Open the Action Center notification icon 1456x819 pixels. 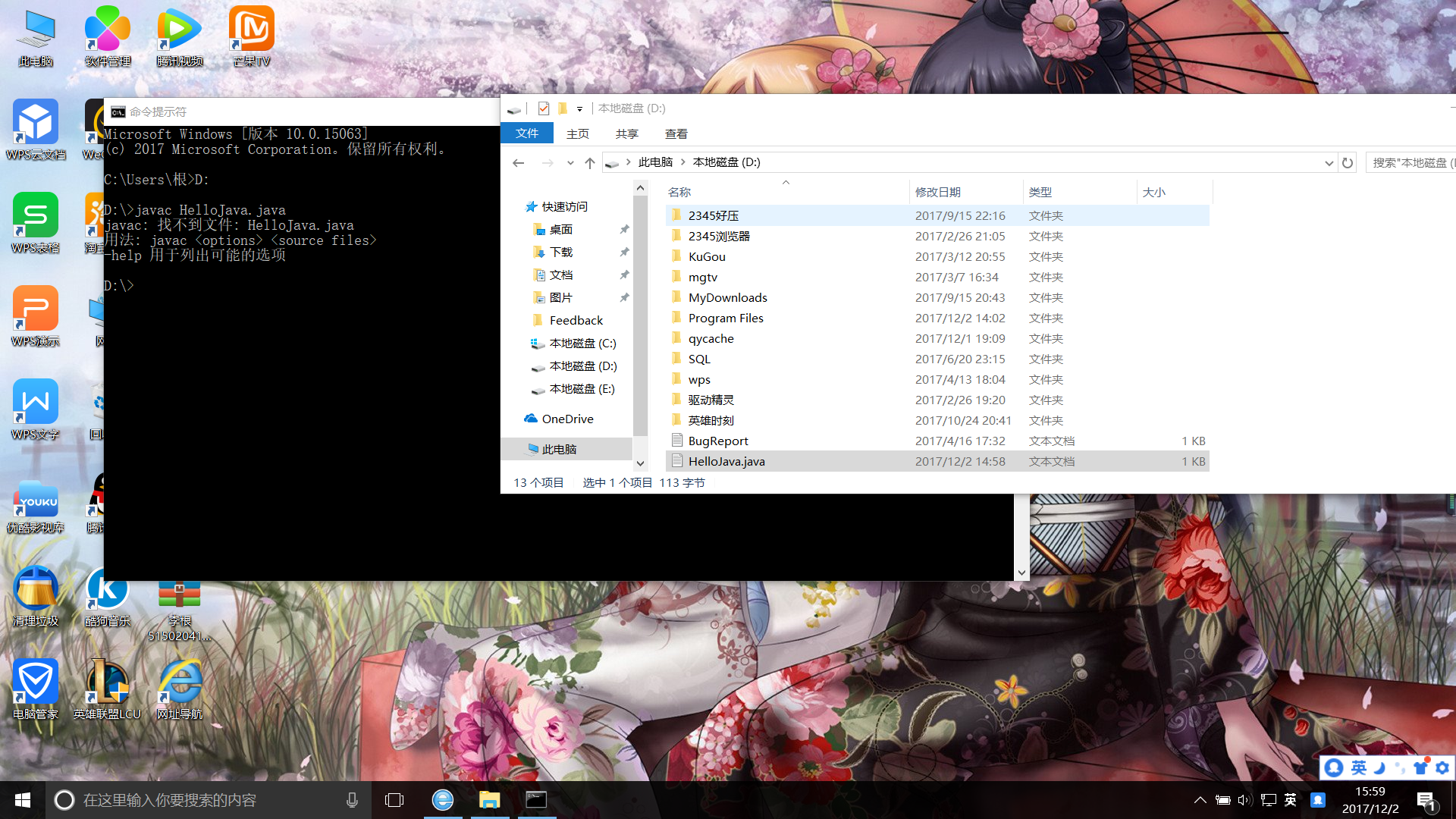click(1426, 801)
